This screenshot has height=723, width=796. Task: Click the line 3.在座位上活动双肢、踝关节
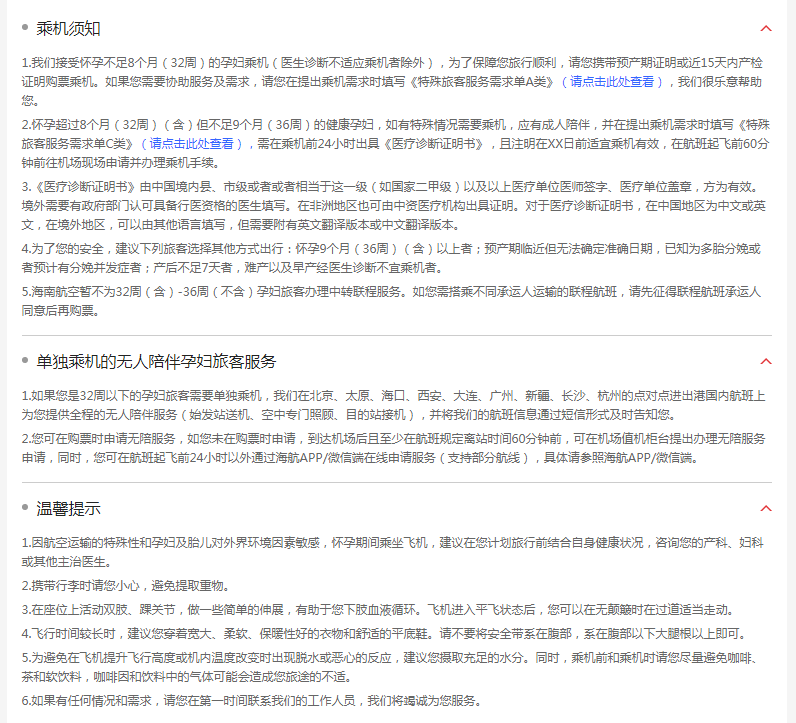(378, 610)
